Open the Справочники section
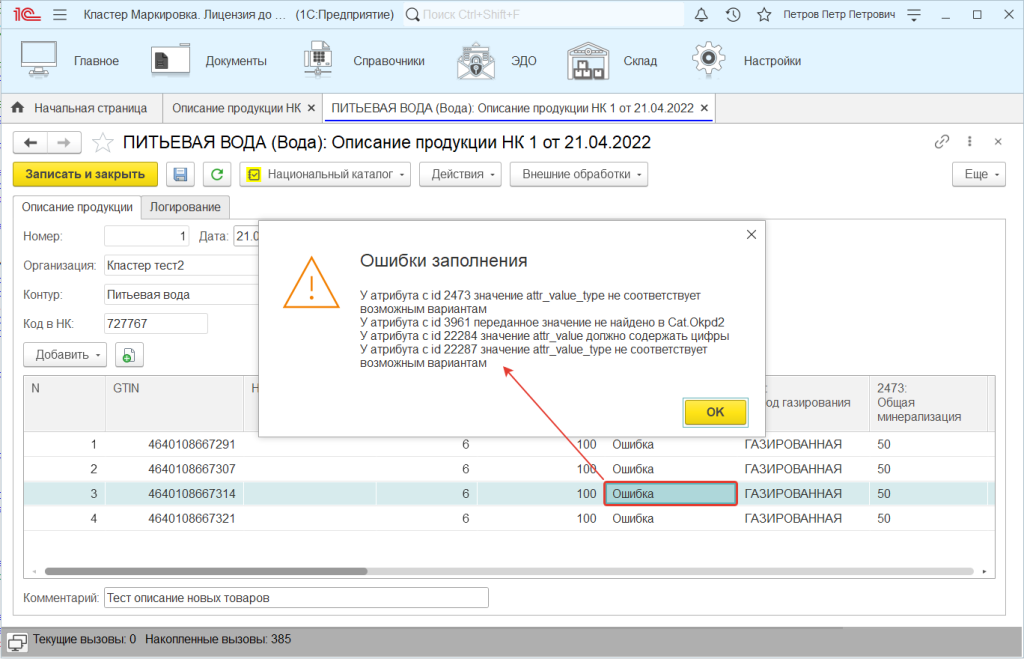This screenshot has width=1024, height=659. pyautogui.click(x=364, y=60)
